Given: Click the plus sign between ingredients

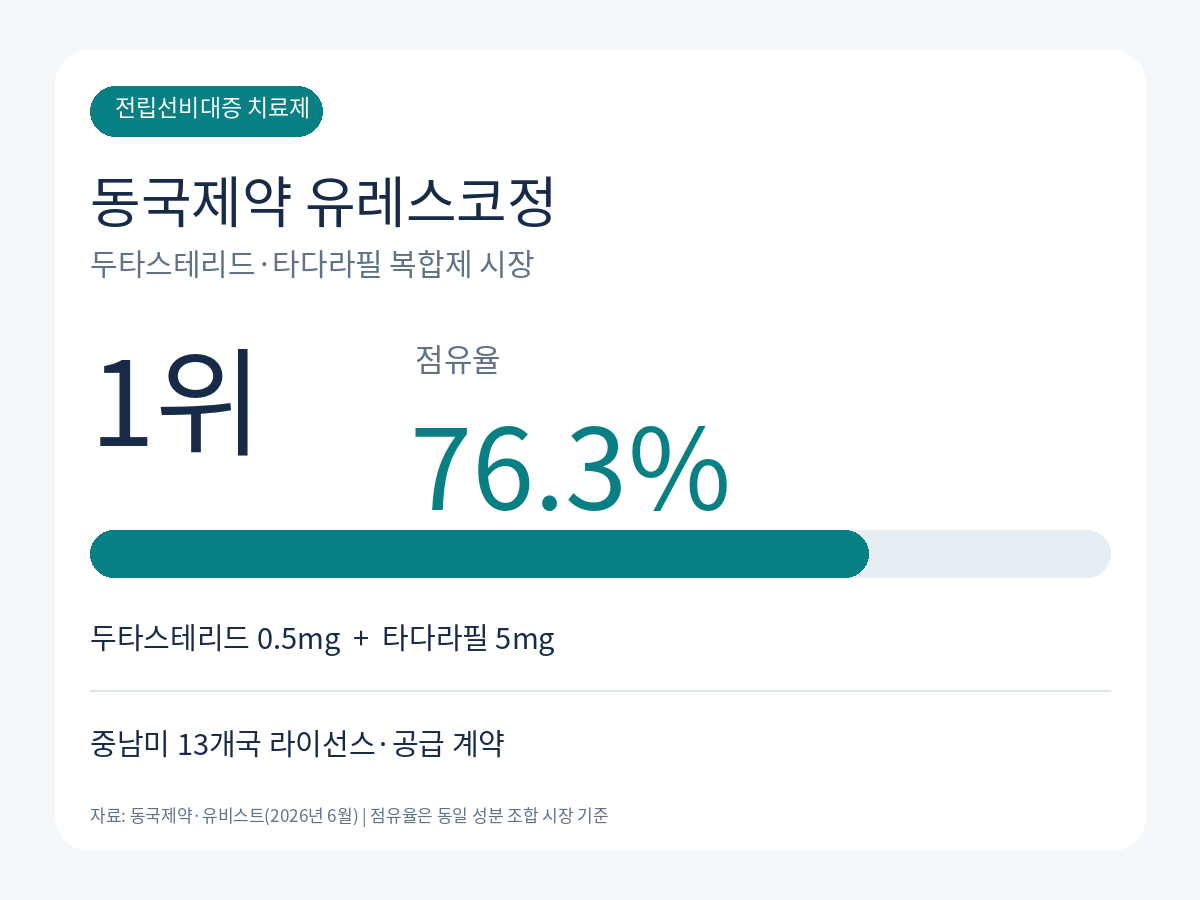Looking at the screenshot, I should [x=361, y=639].
